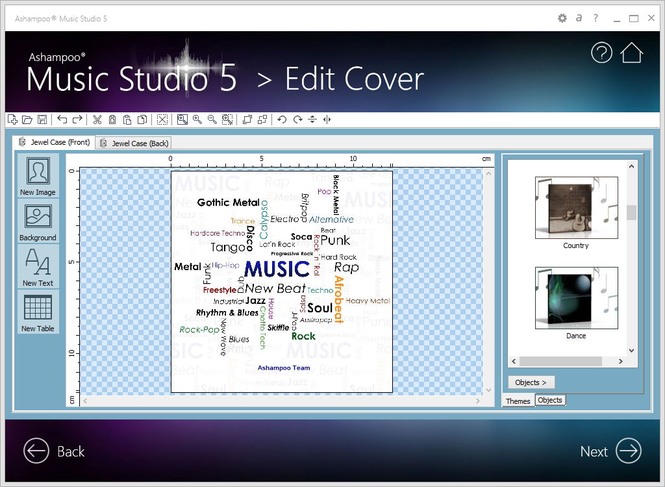Click the small question mark in title bar
665x487 pixels.
596,18
